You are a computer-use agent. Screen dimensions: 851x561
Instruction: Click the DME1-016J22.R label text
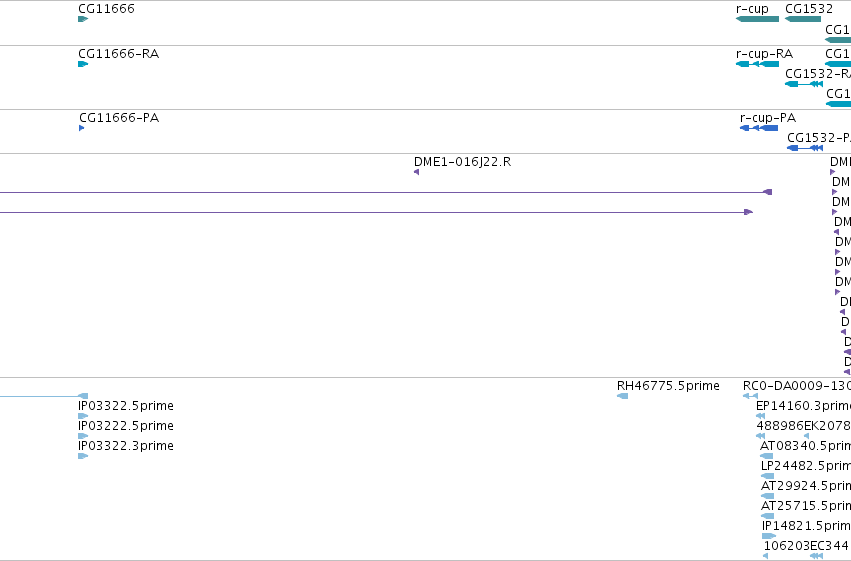(462, 162)
